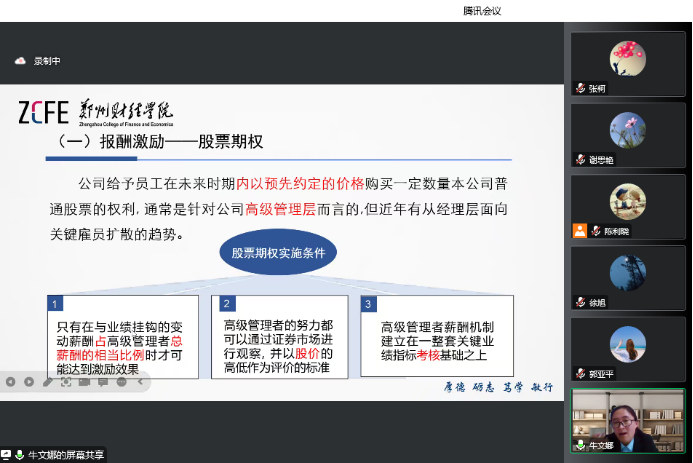Select 牛文娜's live video tile

click(627, 420)
